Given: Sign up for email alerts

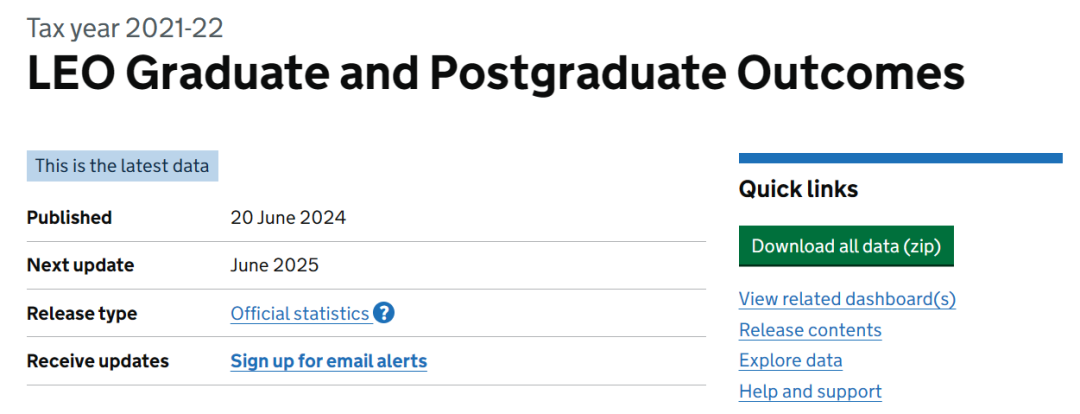Looking at the screenshot, I should (x=328, y=361).
